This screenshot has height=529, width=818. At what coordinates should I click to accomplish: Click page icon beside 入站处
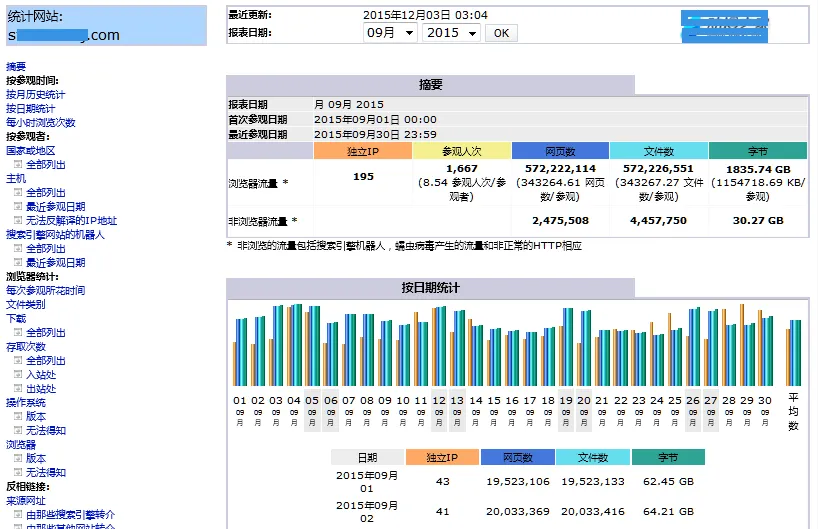[18, 375]
